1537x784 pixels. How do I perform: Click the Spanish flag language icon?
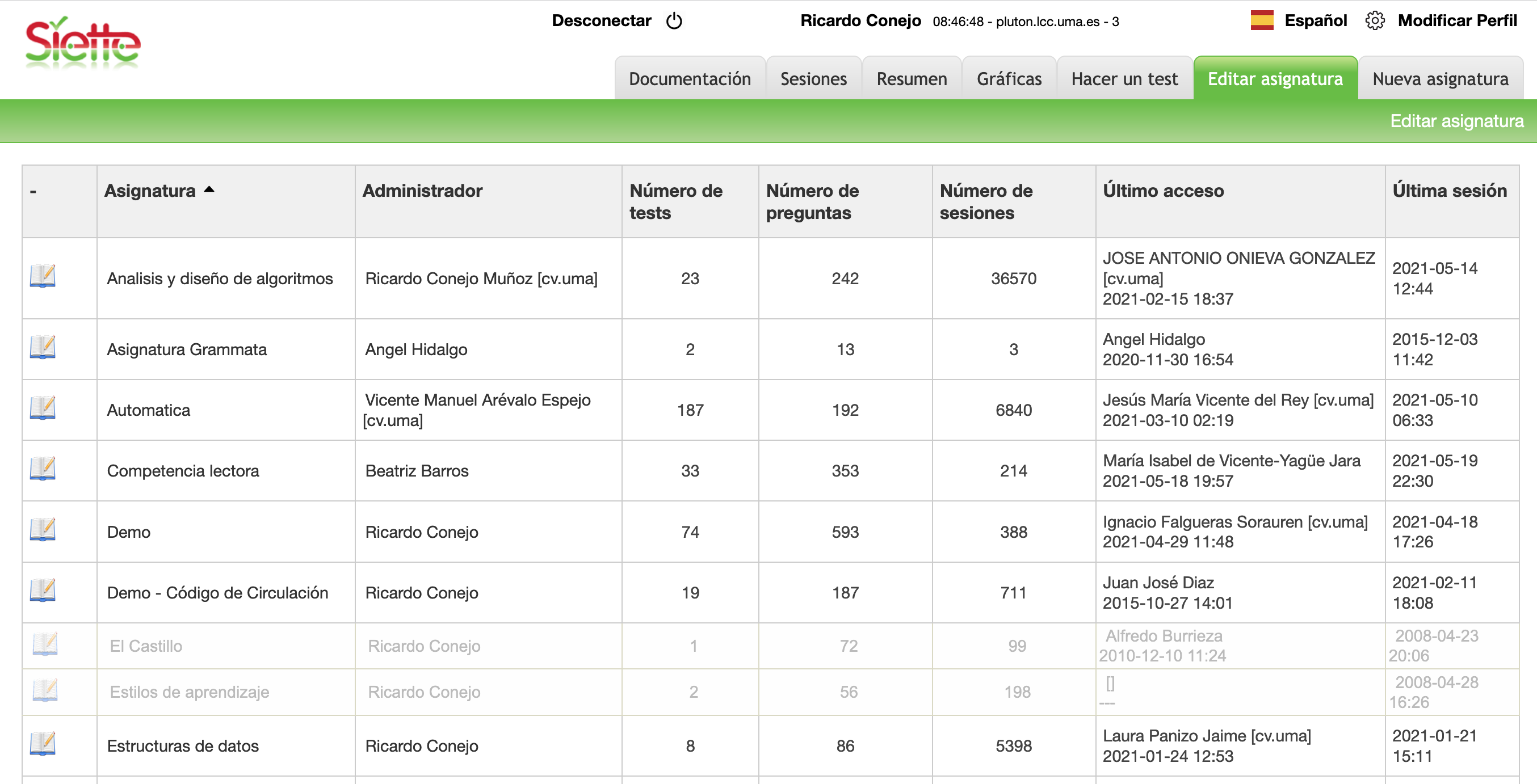1262,21
